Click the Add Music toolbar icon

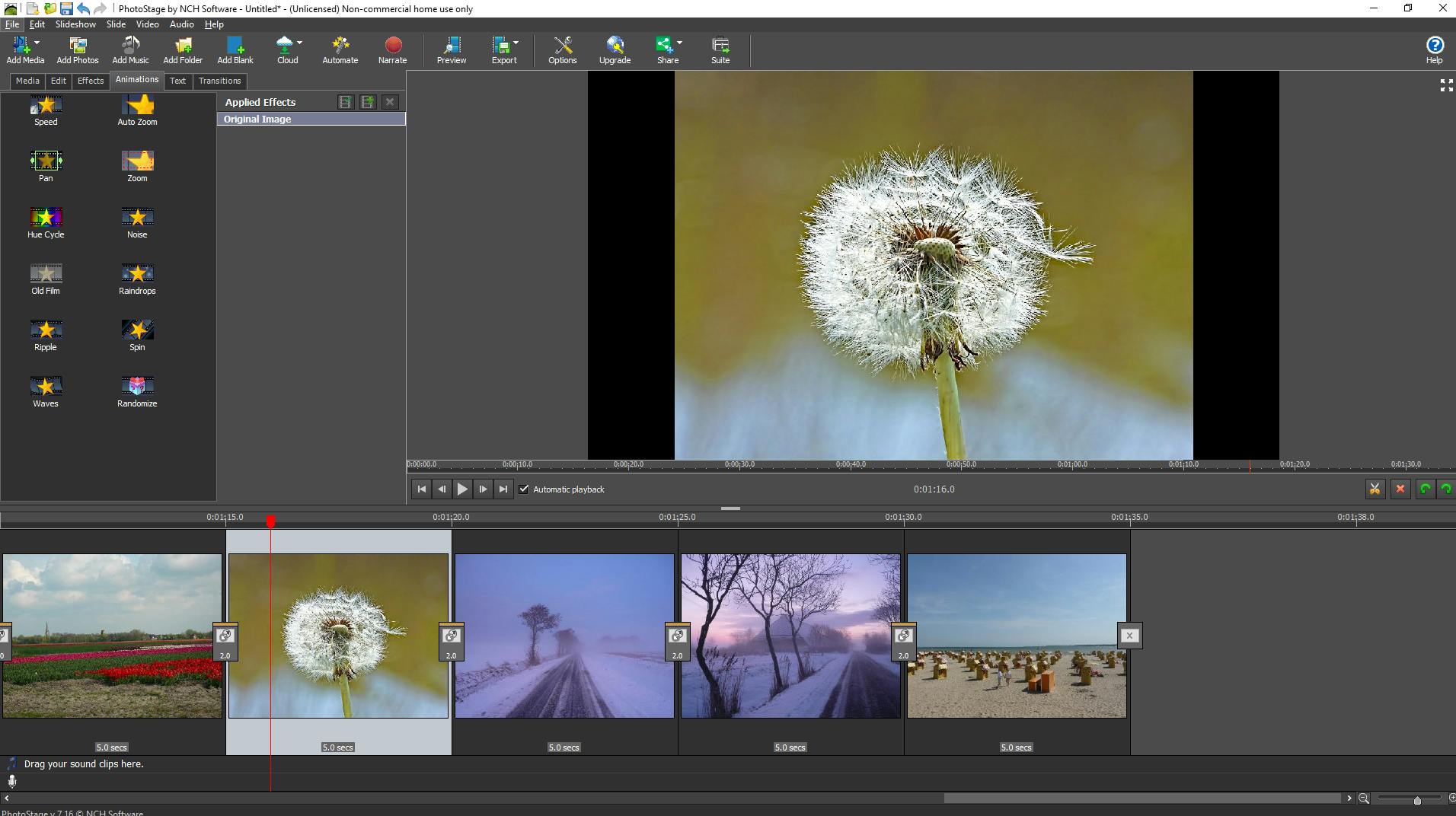point(130,46)
